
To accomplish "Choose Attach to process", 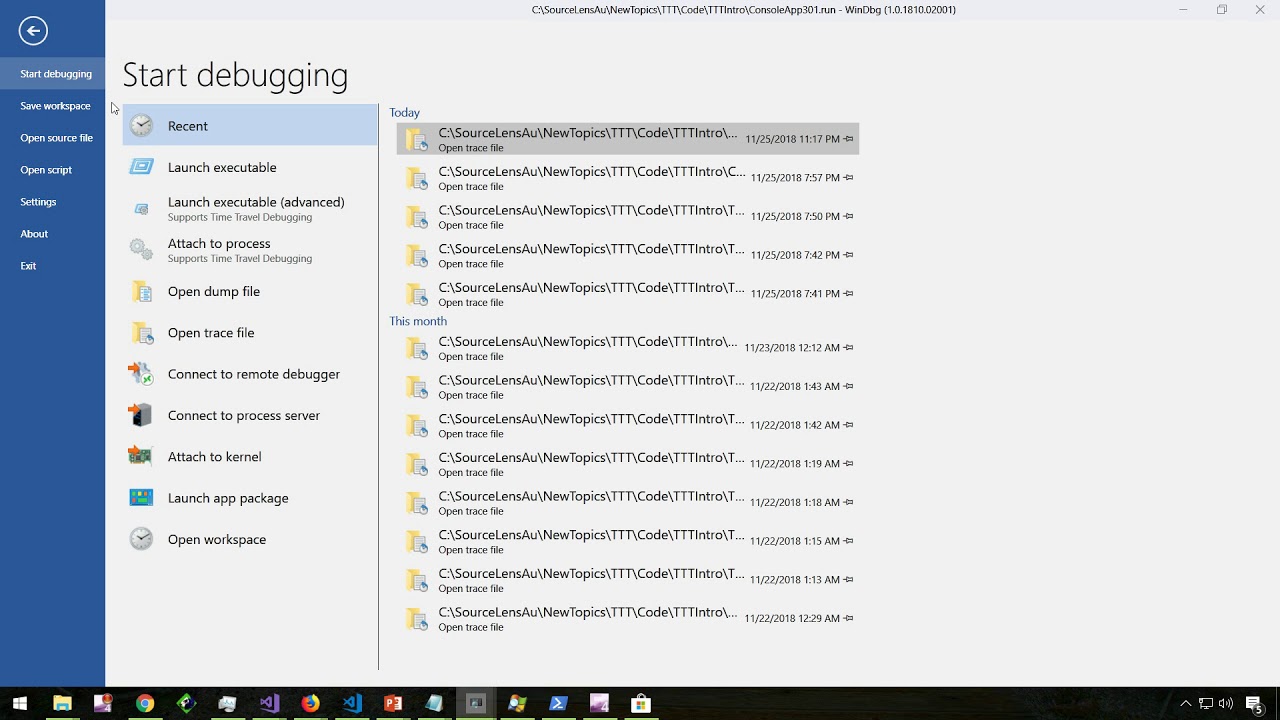I will coord(250,250).
